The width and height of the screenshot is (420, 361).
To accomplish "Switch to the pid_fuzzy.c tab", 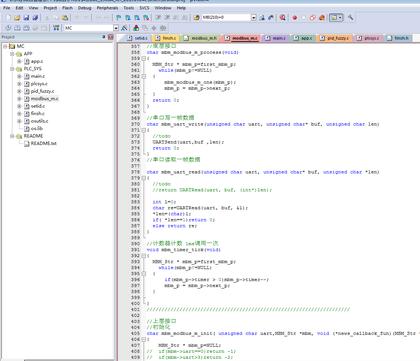I will pos(334,38).
